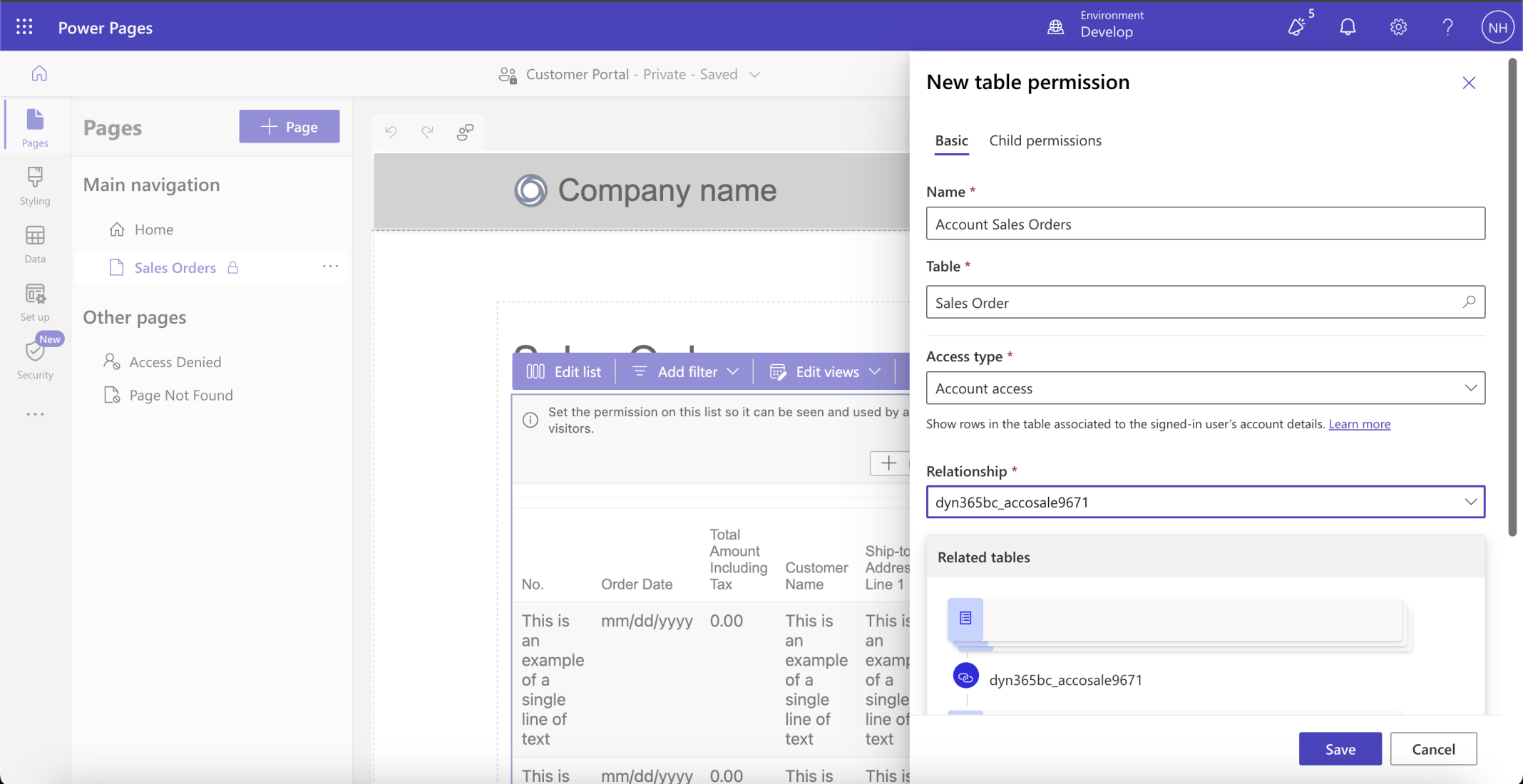Click into the Name input field
Viewport: 1523px width, 784px height.
(1205, 224)
